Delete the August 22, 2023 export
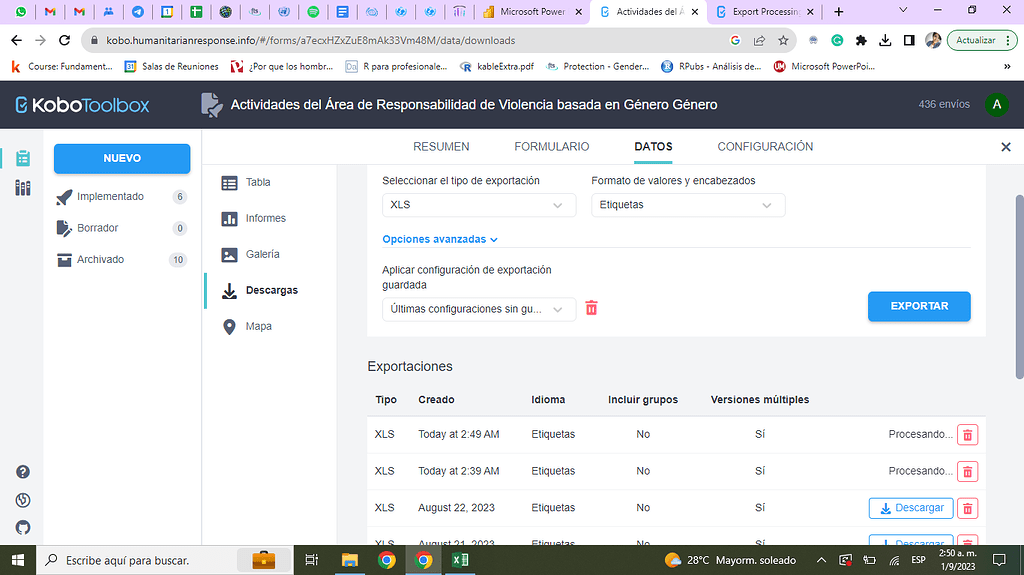1024x575 pixels. [x=967, y=508]
